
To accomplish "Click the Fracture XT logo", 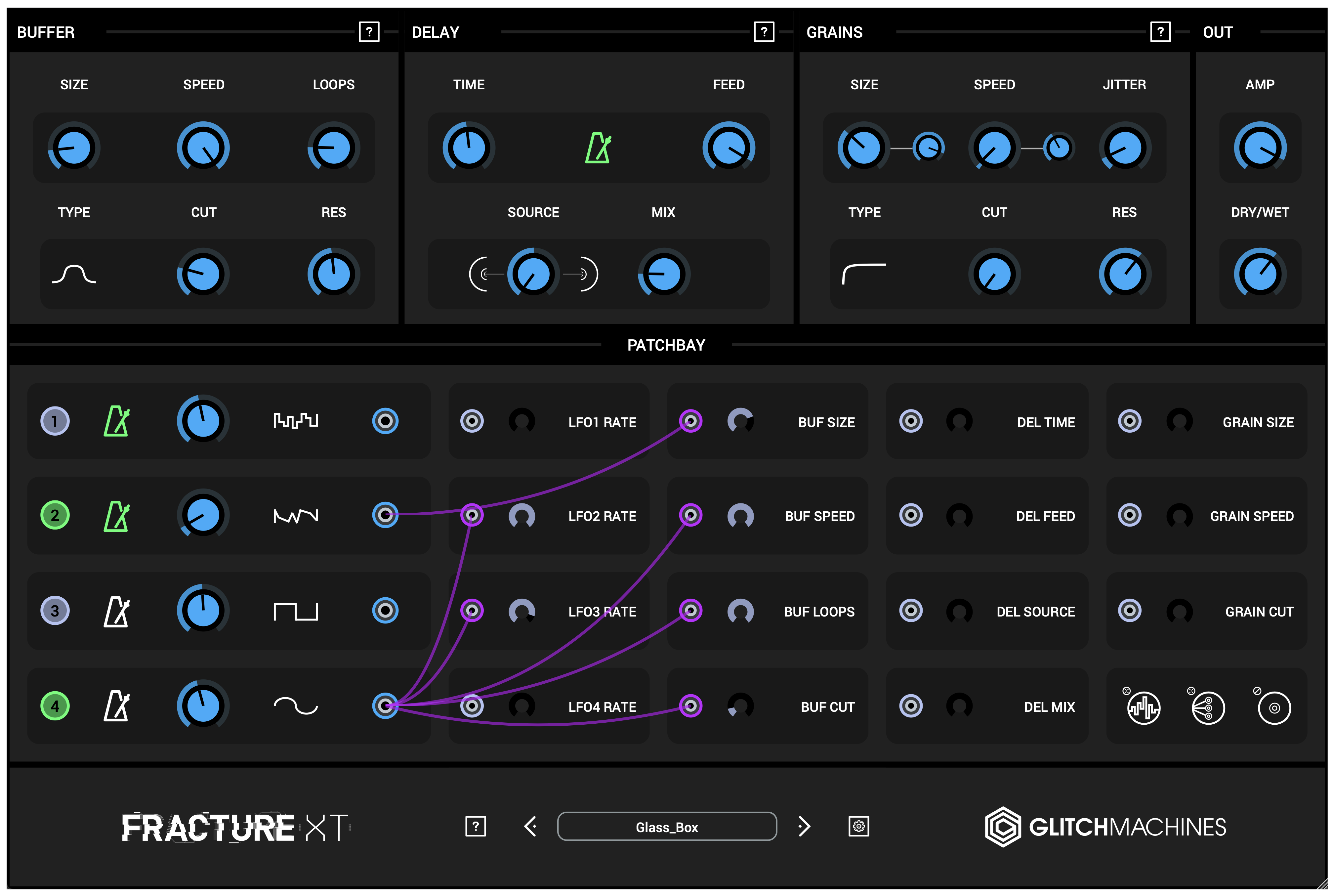I will point(235,827).
